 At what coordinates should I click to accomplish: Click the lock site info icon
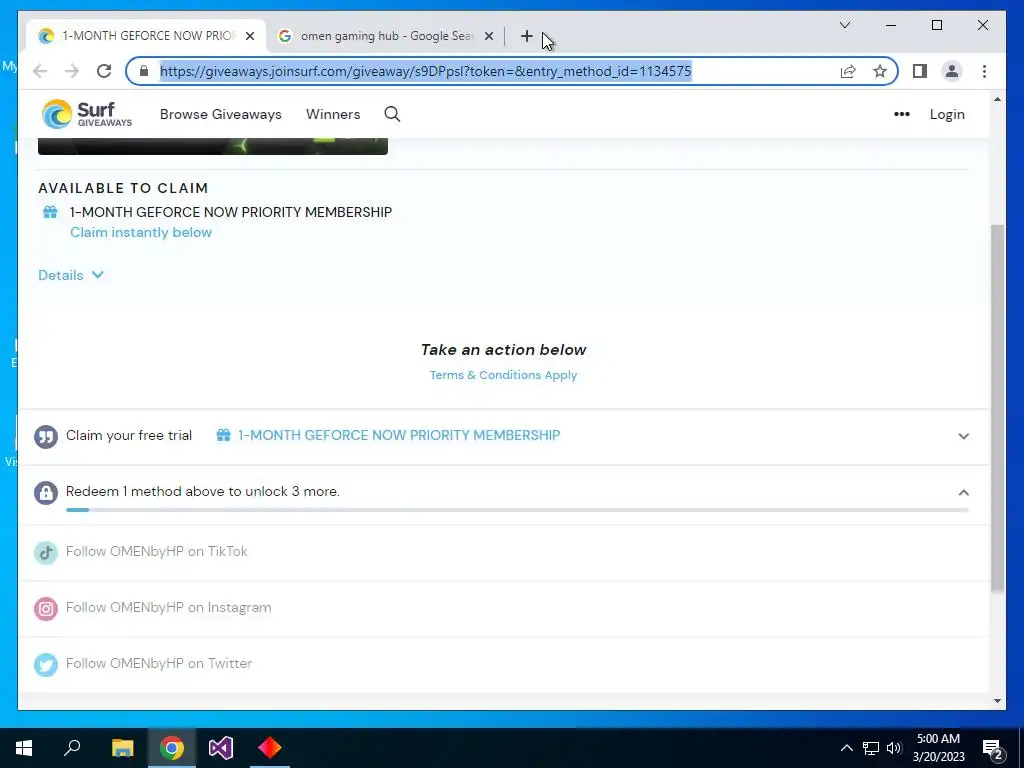click(x=144, y=71)
